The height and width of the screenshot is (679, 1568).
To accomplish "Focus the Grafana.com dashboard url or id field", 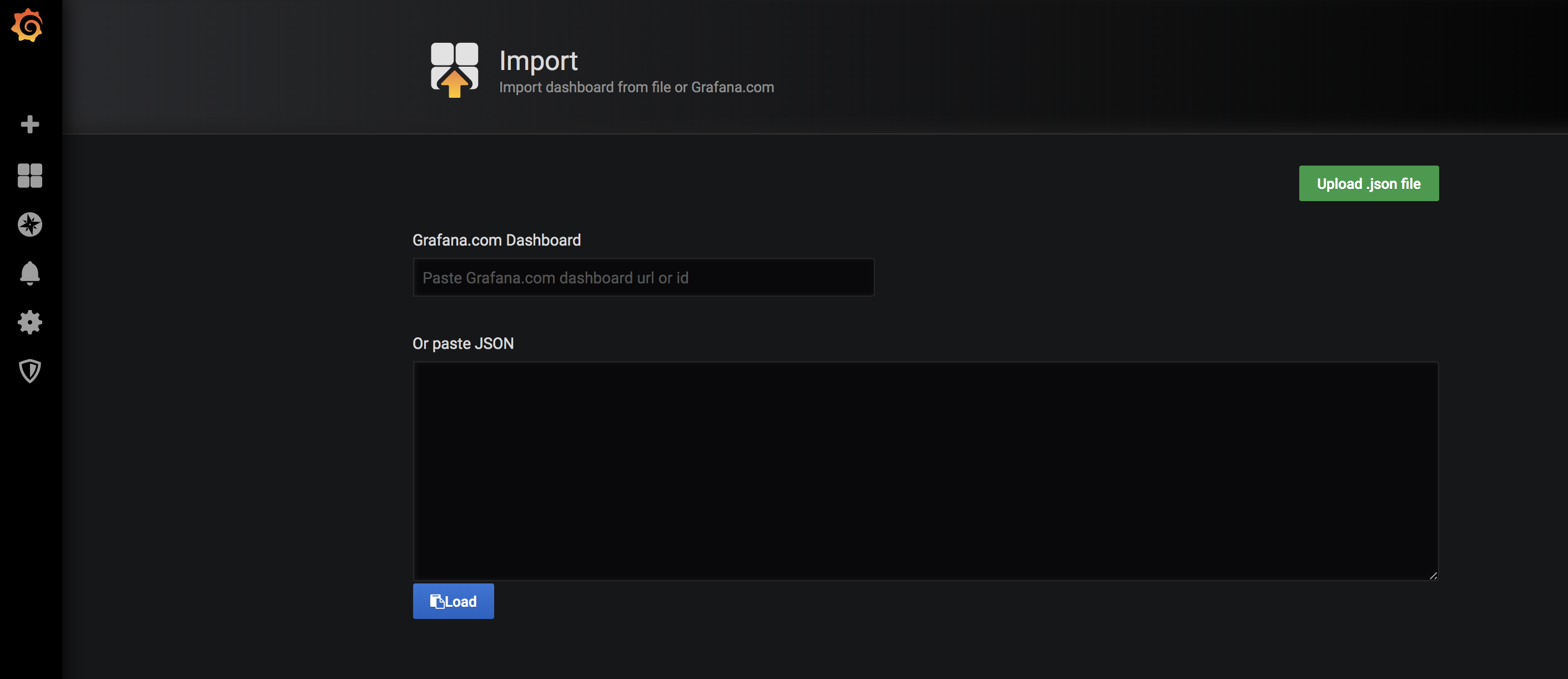I will [x=643, y=278].
